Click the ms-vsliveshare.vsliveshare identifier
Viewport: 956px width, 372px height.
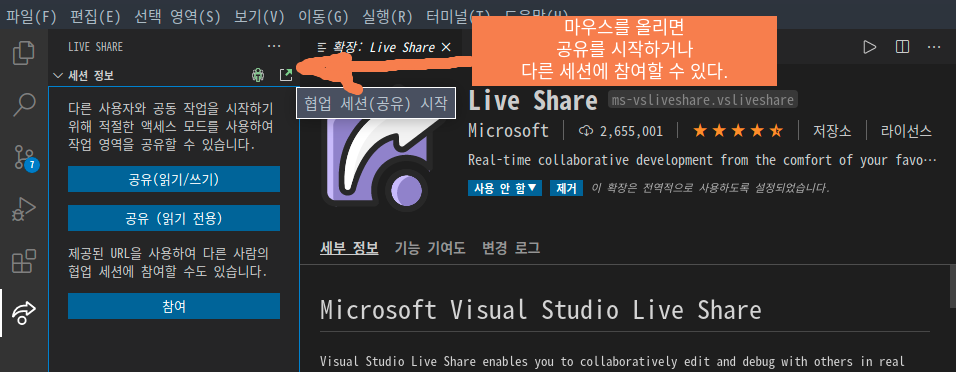click(702, 100)
